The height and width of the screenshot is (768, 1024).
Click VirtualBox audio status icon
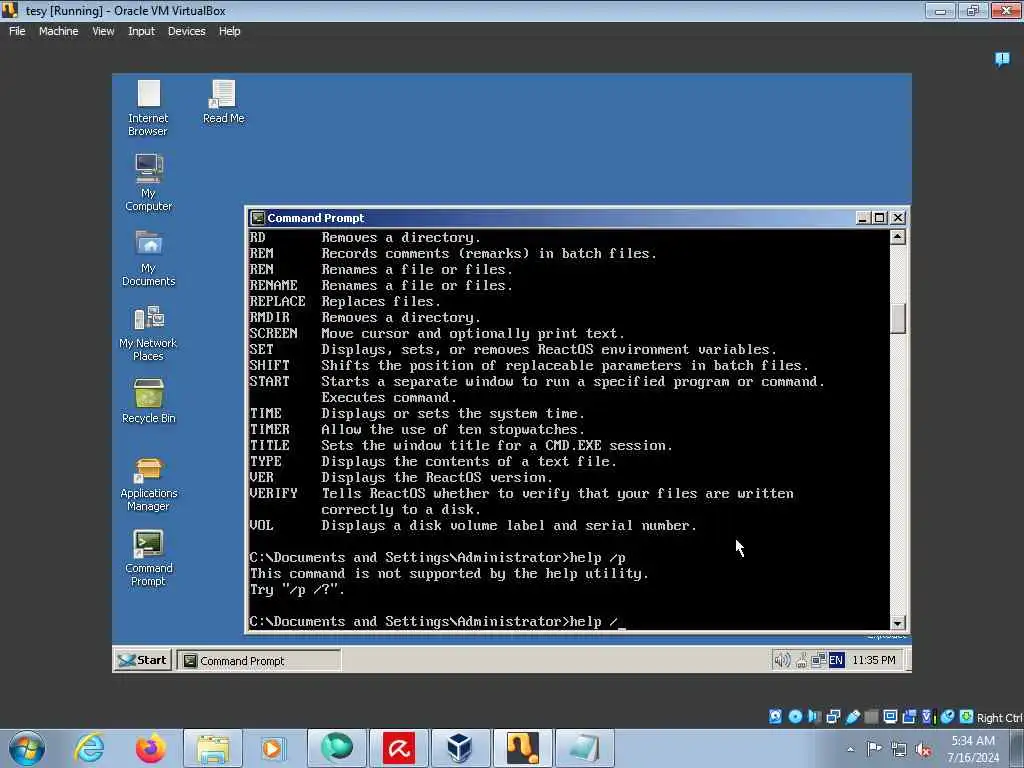[814, 716]
